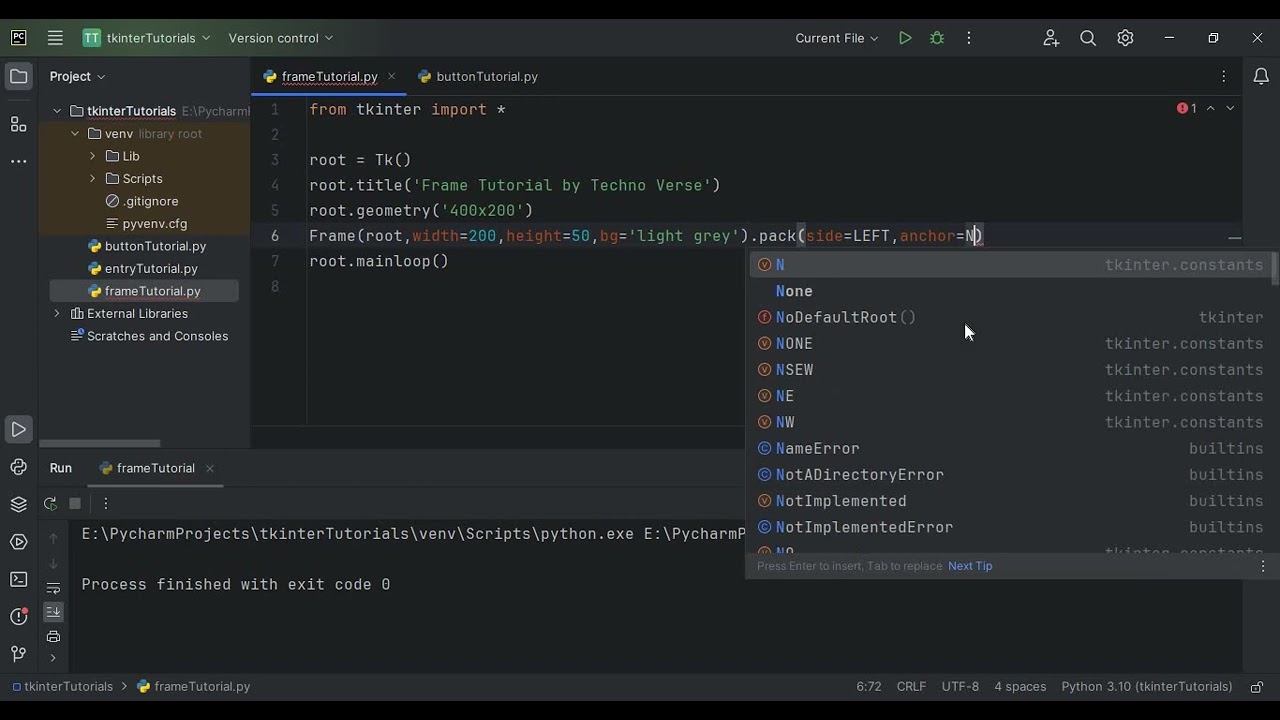Go to previous highlighted error arrow
Image resolution: width=1280 pixels, height=720 pixels.
(x=1210, y=108)
